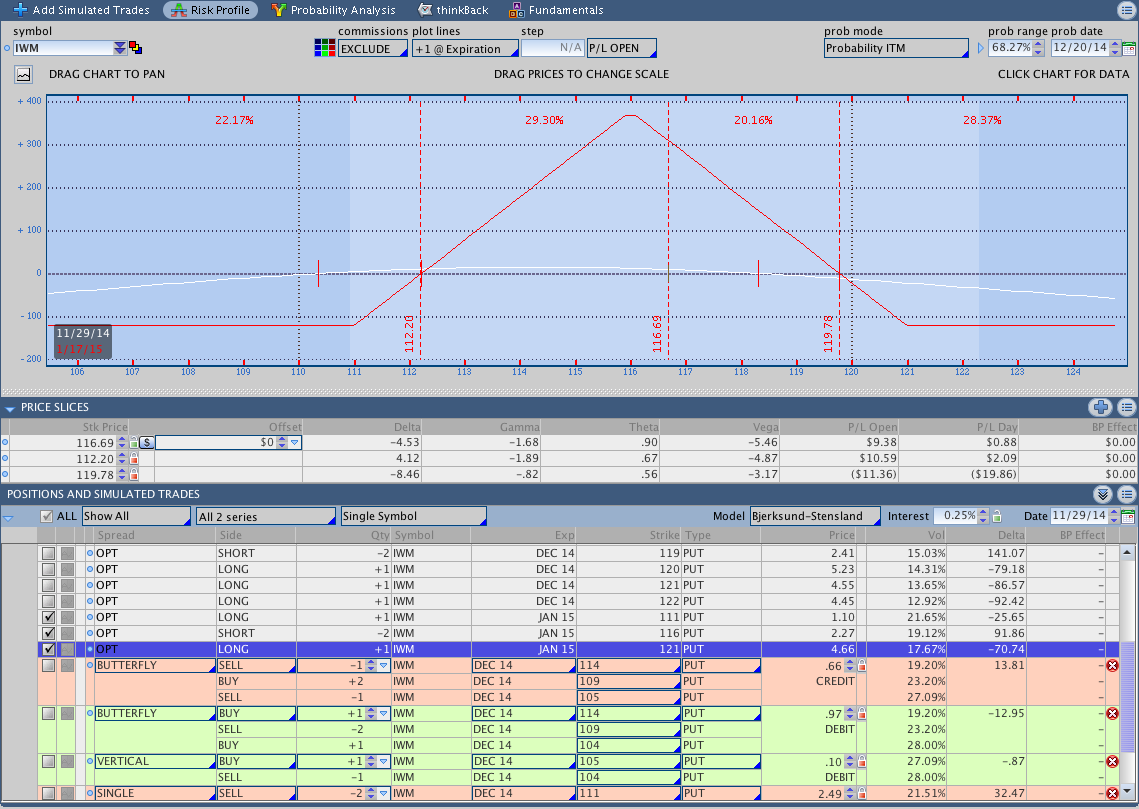Uncheck the SHORT JAN 15 116 PUT checkbox
The width and height of the screenshot is (1139, 809).
click(x=49, y=633)
